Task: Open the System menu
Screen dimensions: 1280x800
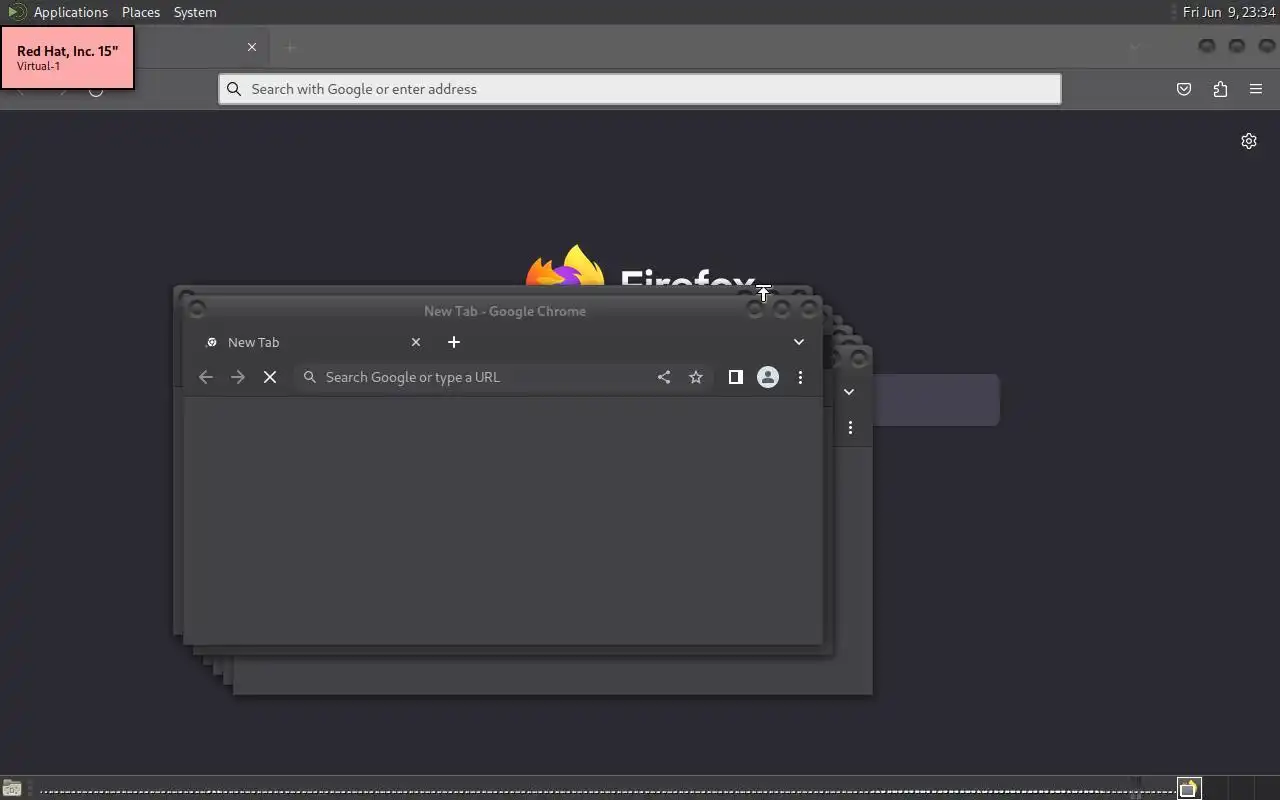Action: (x=195, y=12)
